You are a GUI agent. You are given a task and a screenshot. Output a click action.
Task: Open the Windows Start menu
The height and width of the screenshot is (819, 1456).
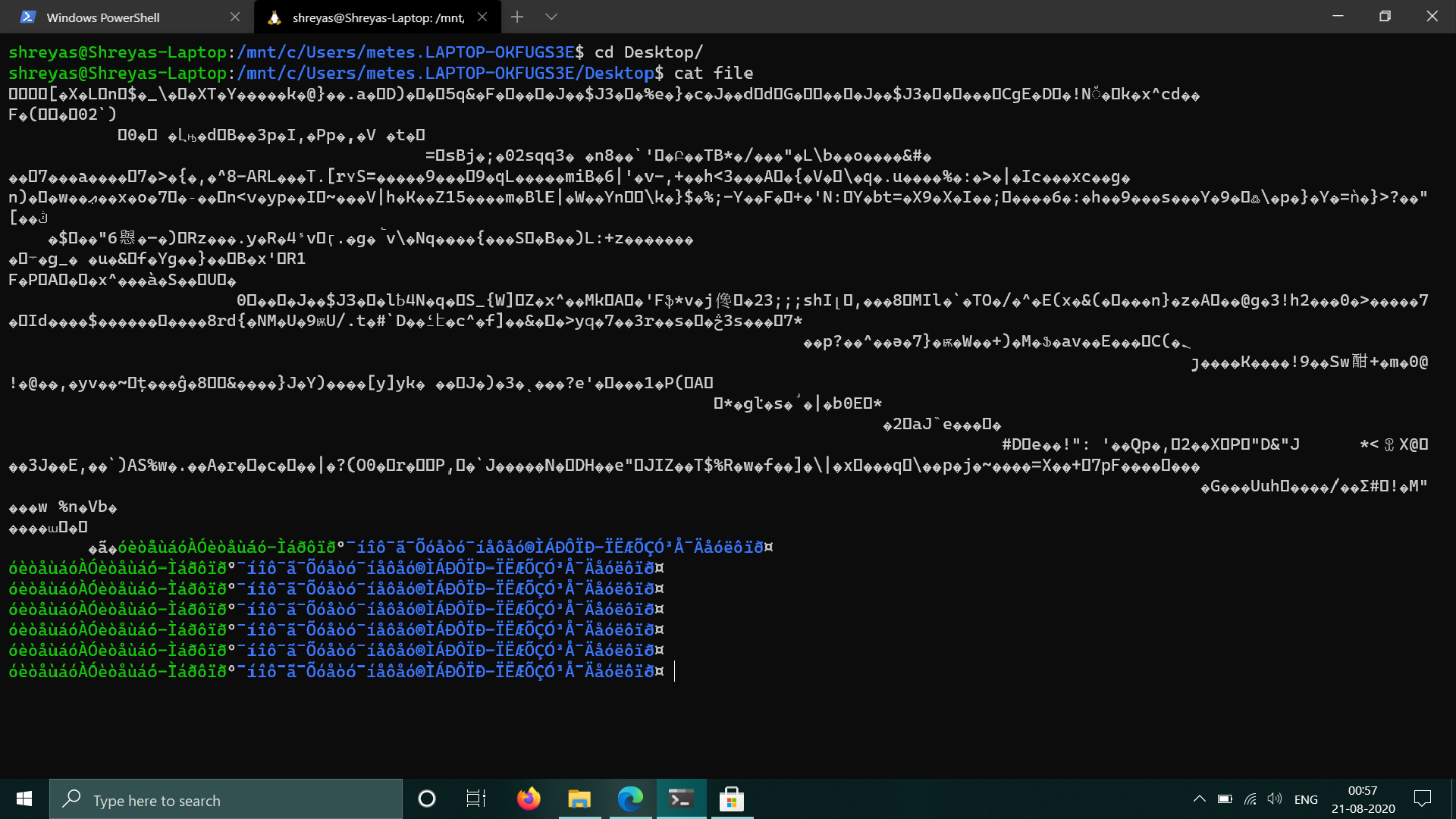click(24, 799)
